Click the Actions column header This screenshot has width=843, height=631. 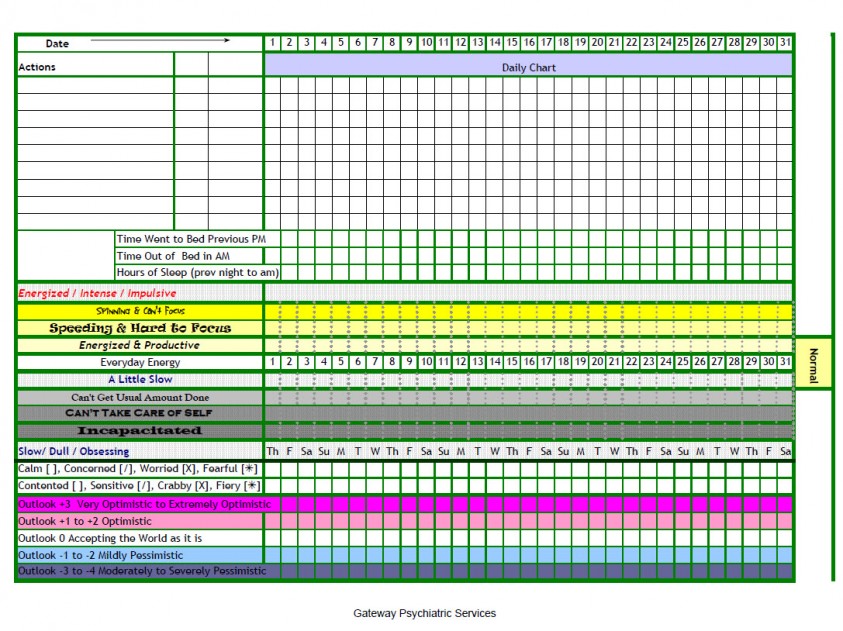click(40, 66)
